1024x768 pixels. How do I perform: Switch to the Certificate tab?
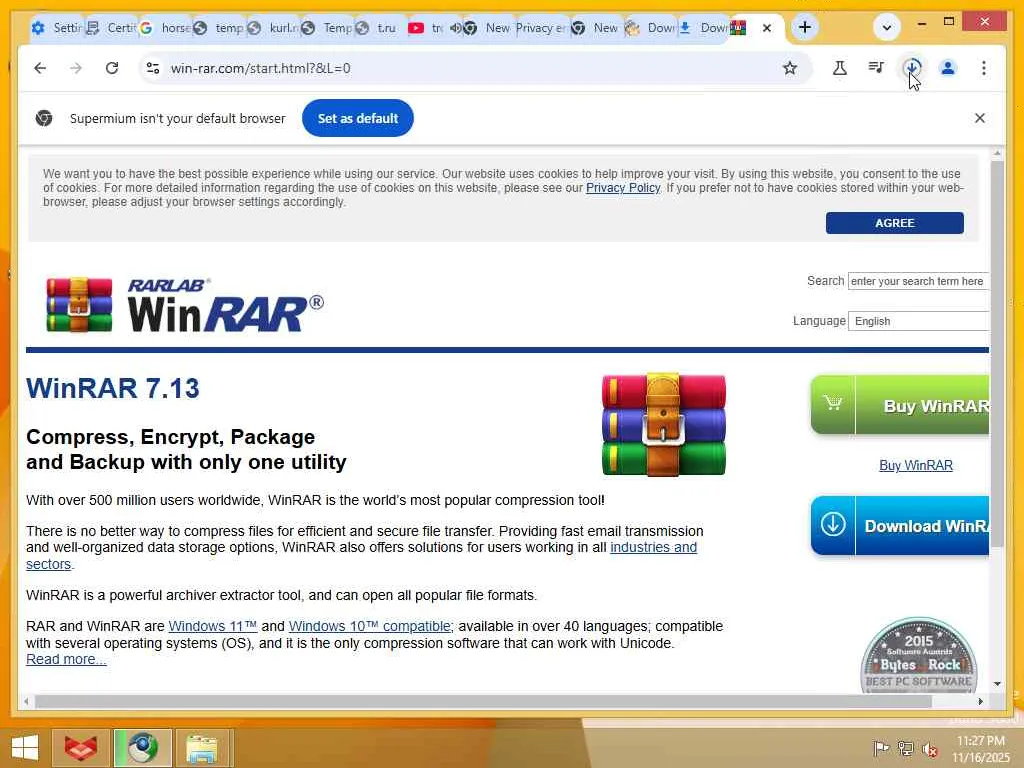[x=111, y=28]
